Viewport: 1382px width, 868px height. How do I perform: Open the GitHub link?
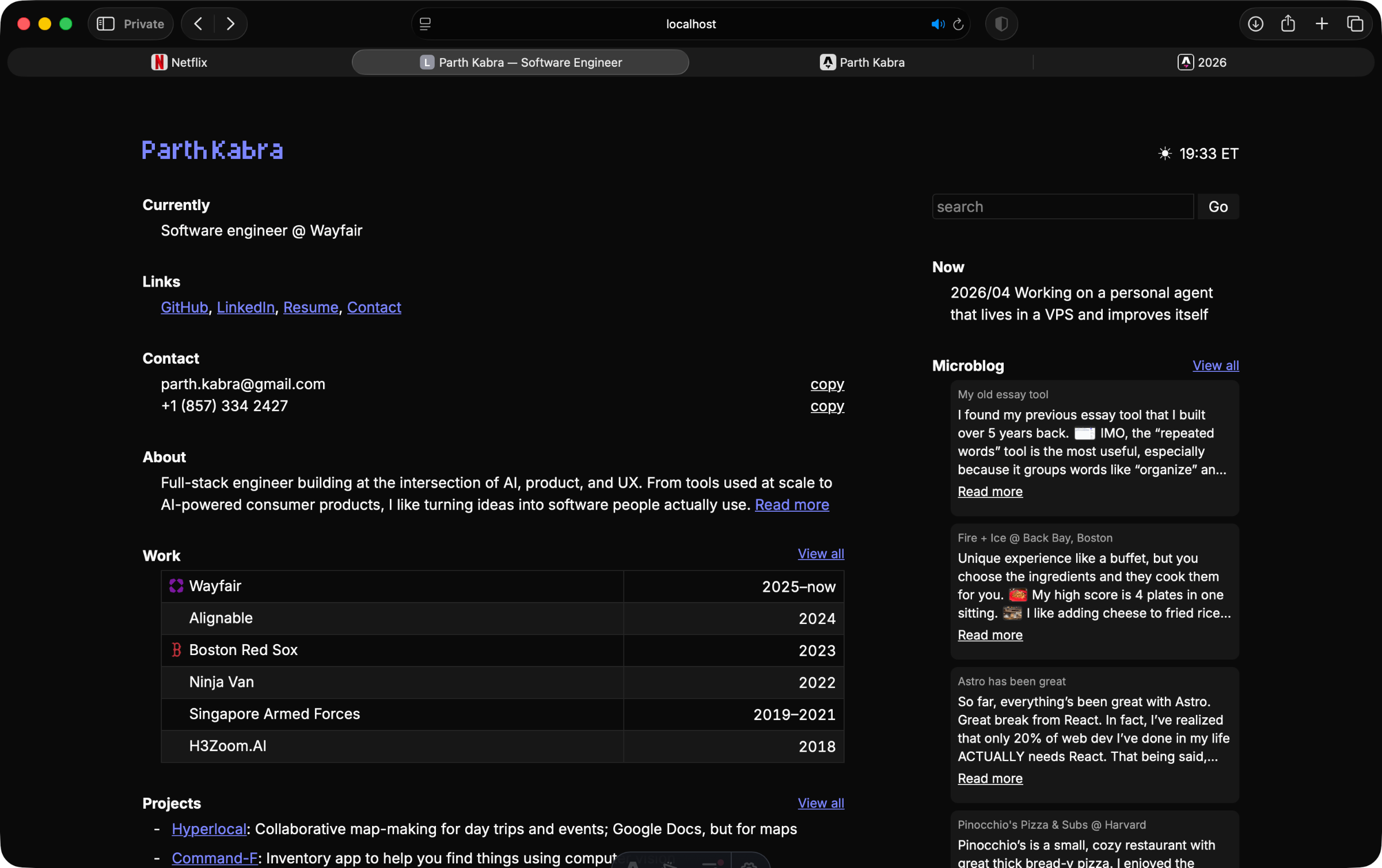point(184,307)
